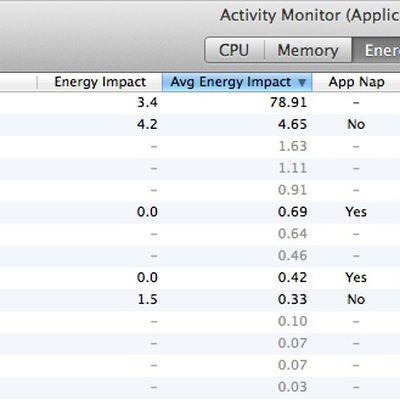The image size is (400, 400).
Task: Switch to the Memory tab
Action: 308,50
